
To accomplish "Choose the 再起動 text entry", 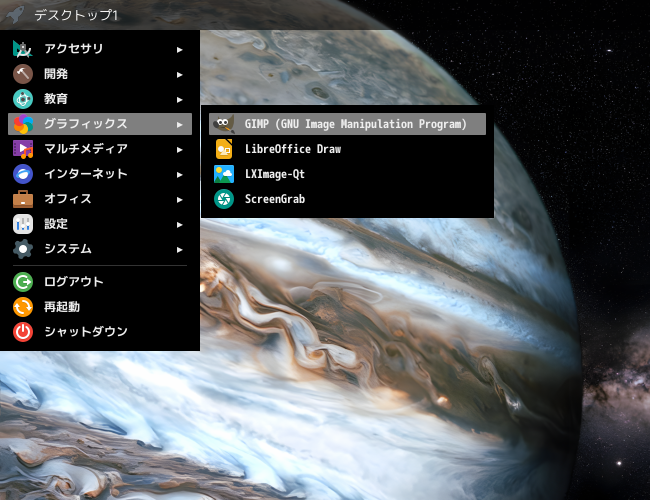I will (x=62, y=307).
